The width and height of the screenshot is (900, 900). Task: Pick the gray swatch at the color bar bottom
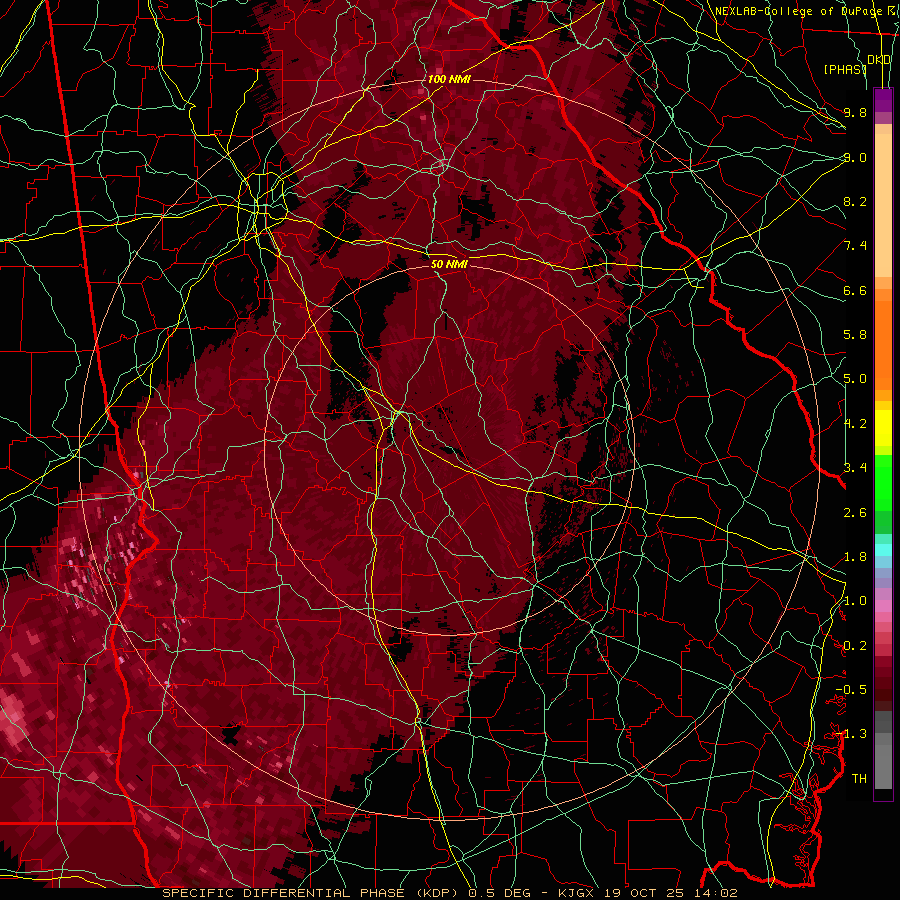pyautogui.click(x=883, y=761)
